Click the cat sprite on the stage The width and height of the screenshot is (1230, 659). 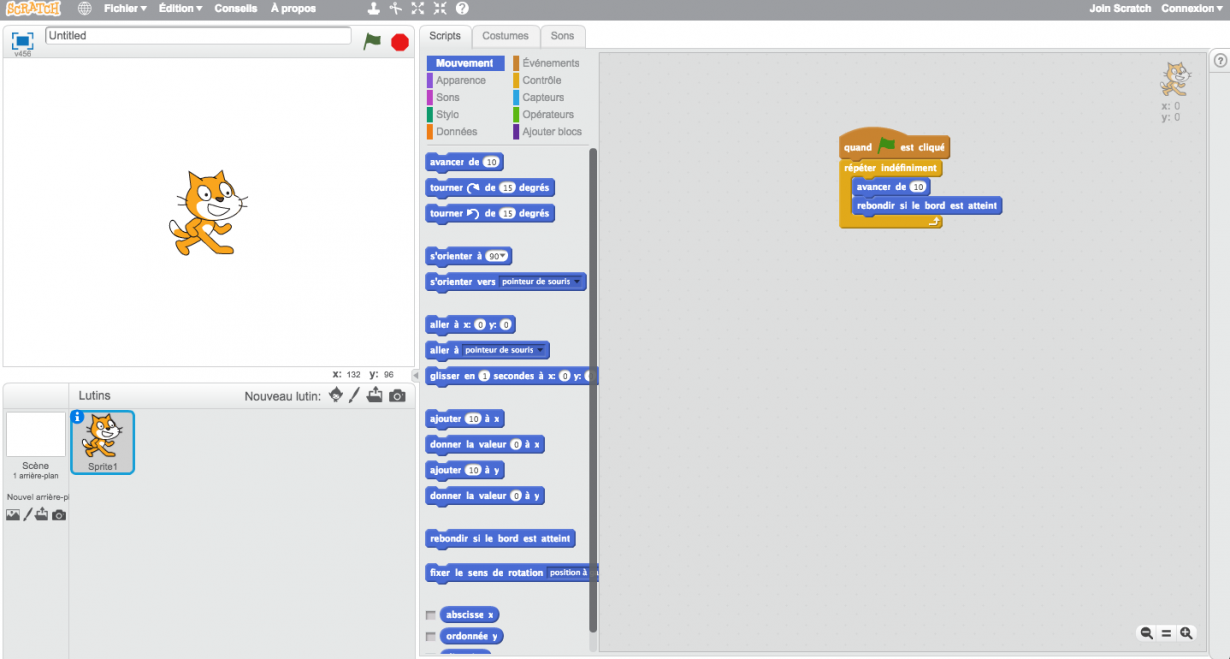click(207, 212)
